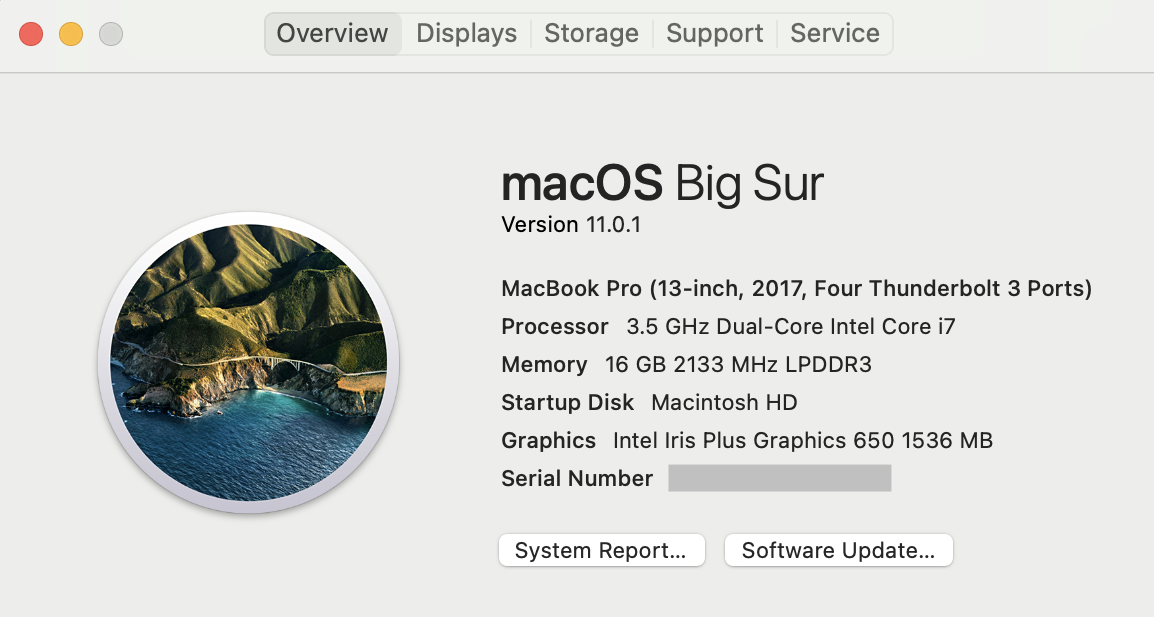The width and height of the screenshot is (1154, 617).
Task: Click the macOS Big Sur title
Action: coord(662,184)
